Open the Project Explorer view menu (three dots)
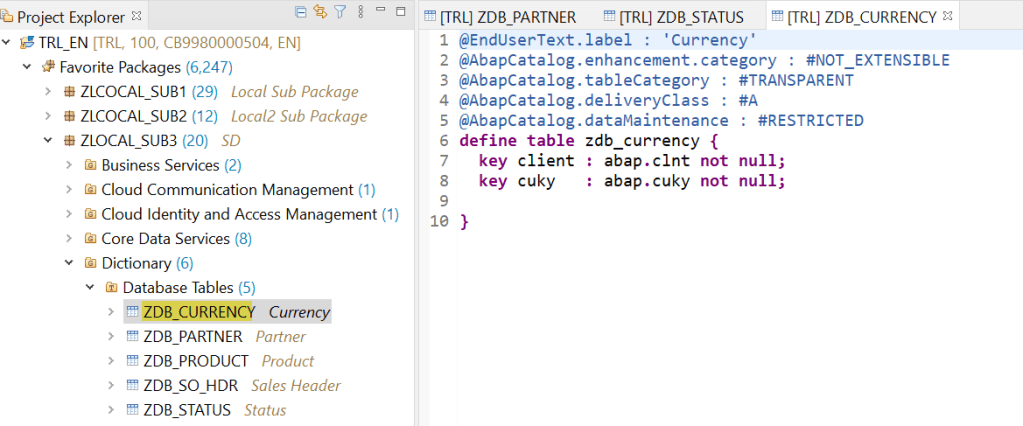Image resolution: width=1023 pixels, height=426 pixels. pos(361,12)
